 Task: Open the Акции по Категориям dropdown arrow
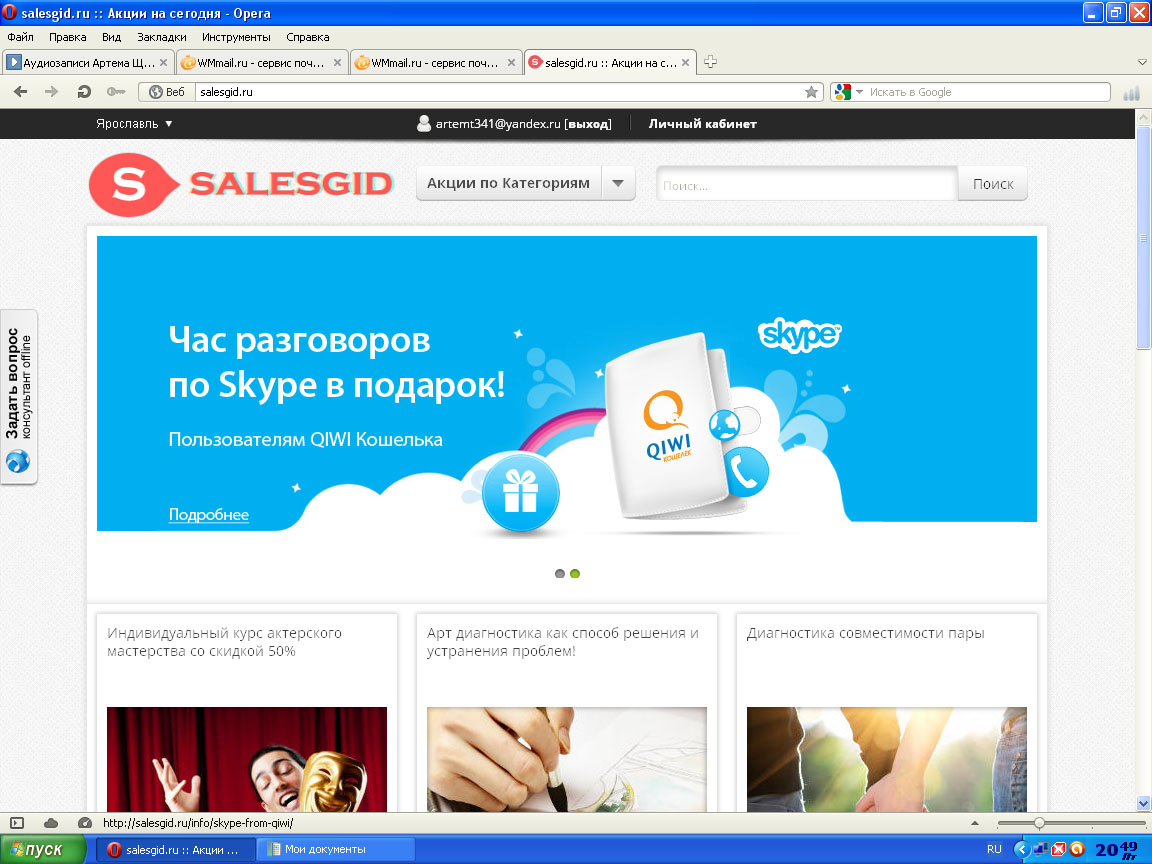pyautogui.click(x=618, y=184)
